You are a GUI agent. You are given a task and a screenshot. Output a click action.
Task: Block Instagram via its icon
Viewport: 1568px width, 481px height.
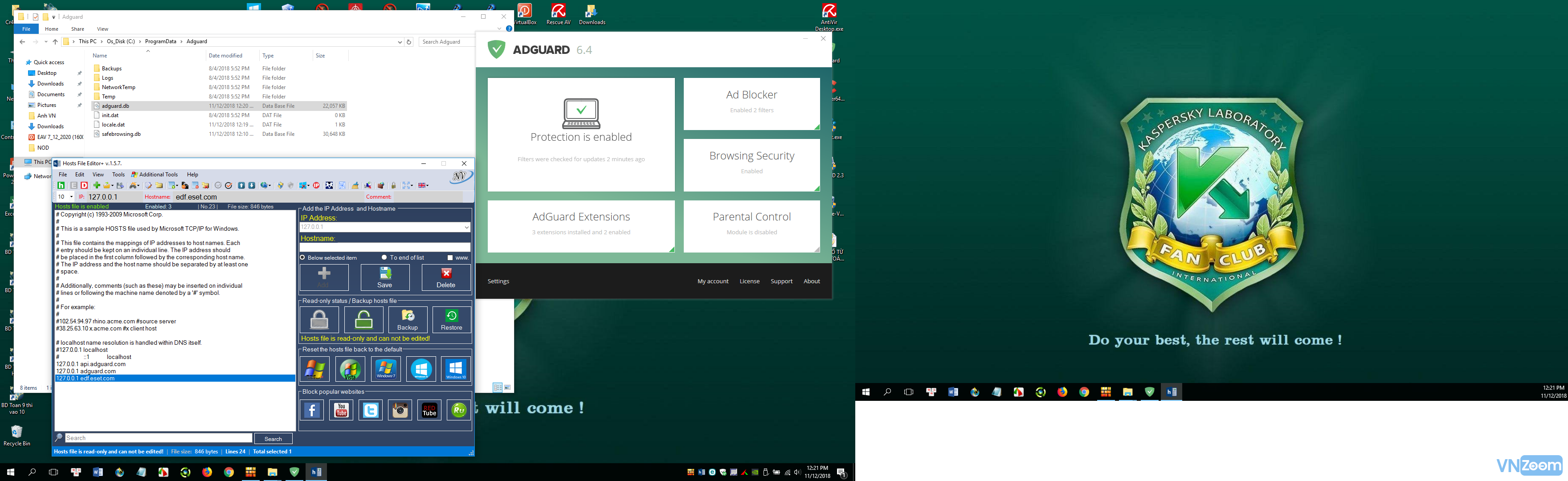[x=400, y=410]
